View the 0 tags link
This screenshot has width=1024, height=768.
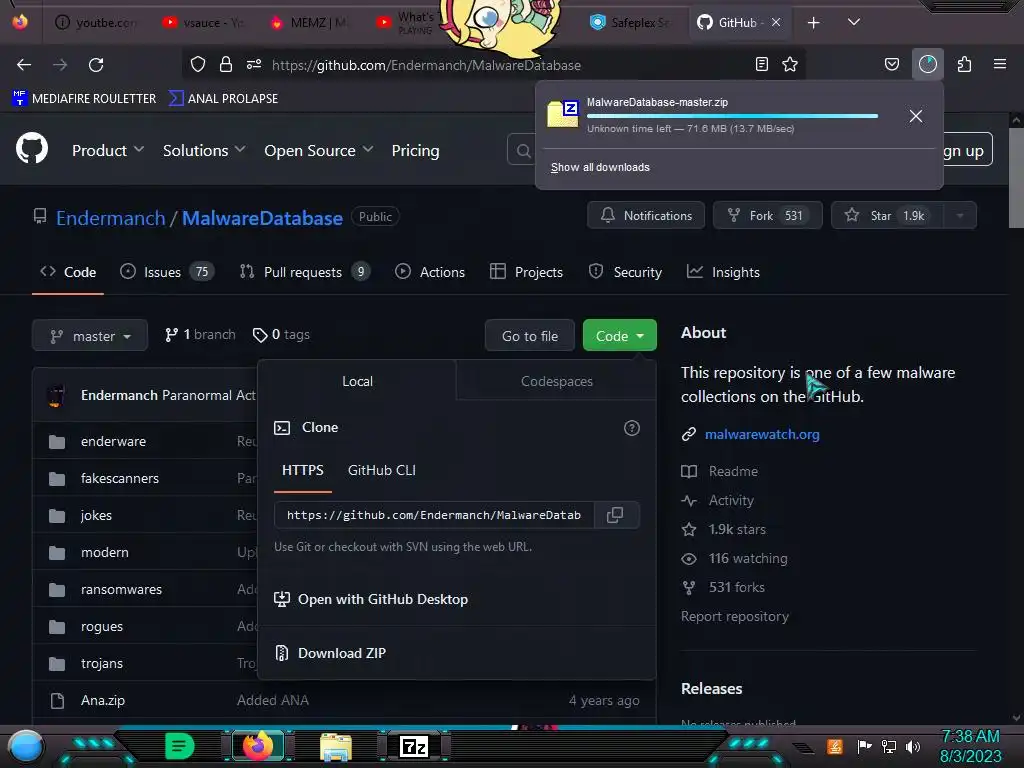point(281,334)
